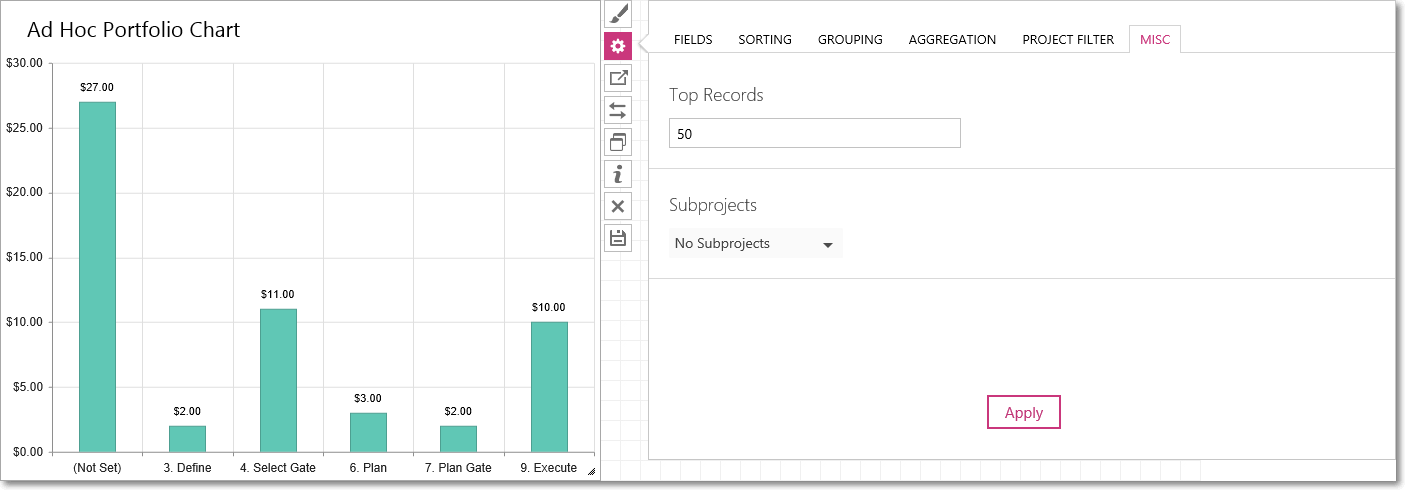Click the Subprojects dropdown arrow
Image resolution: width=1405 pixels, height=490 pixels.
point(828,244)
